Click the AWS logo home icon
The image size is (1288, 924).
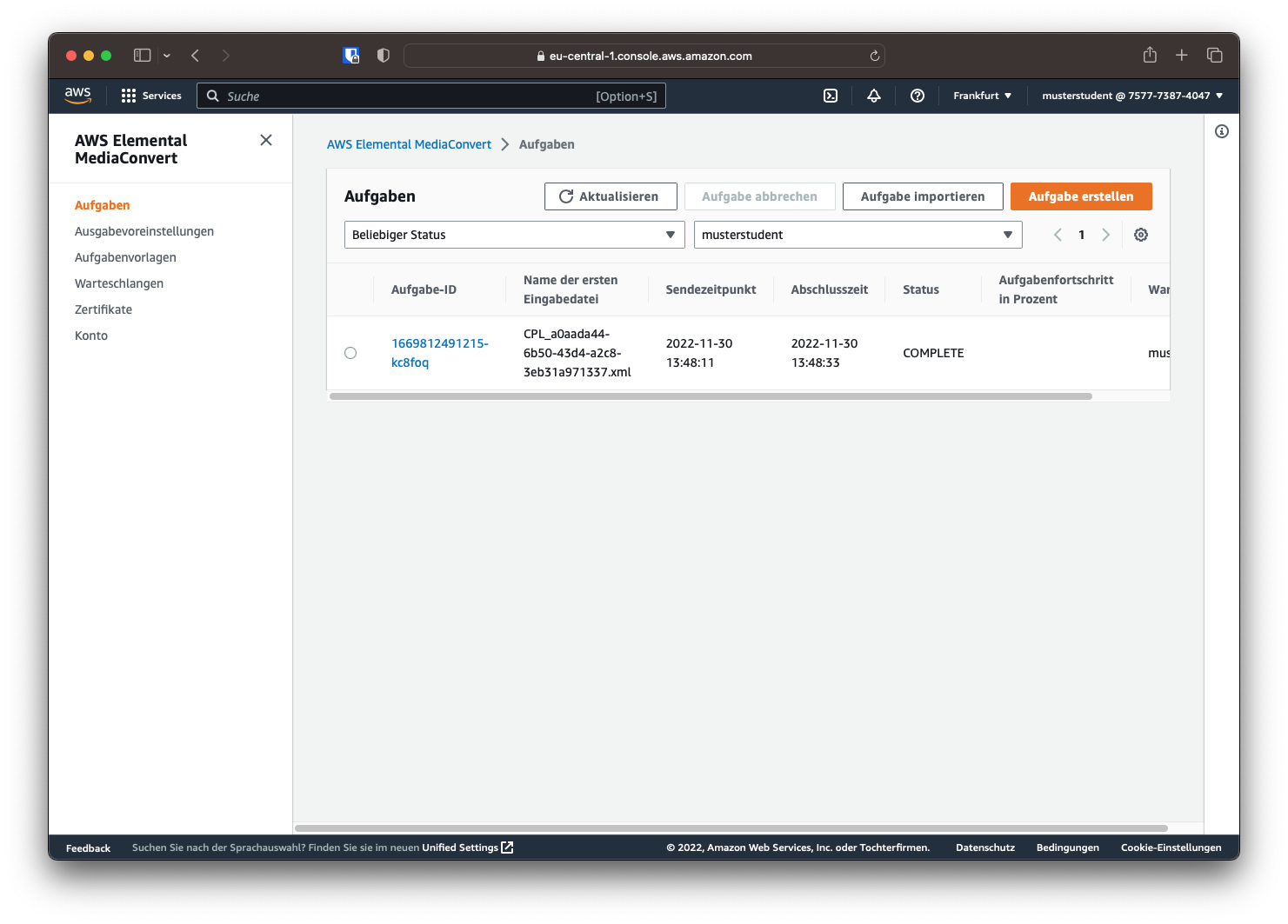coord(77,96)
